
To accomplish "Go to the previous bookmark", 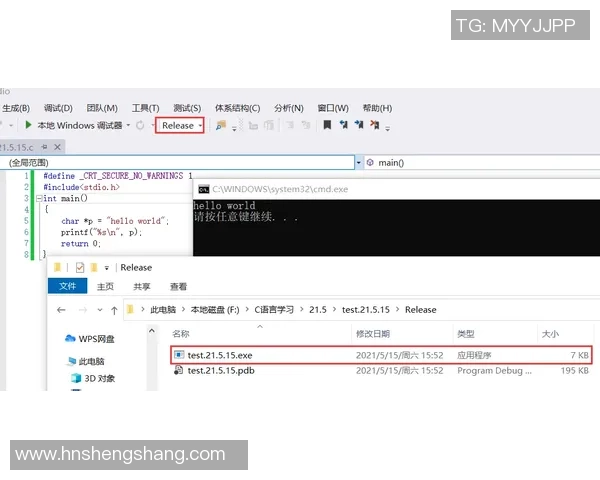I will click(344, 125).
